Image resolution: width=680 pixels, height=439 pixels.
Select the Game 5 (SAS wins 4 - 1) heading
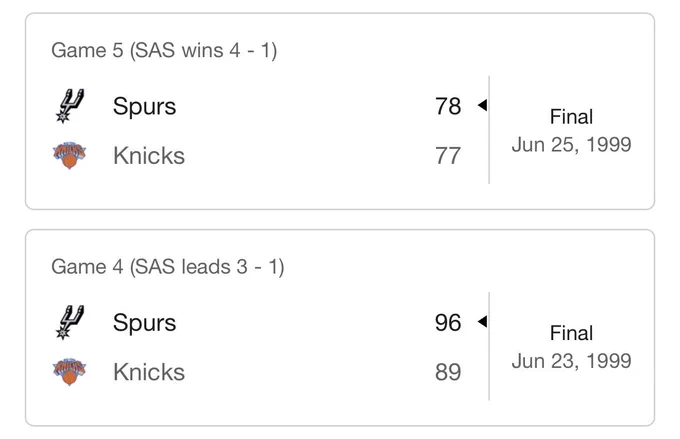(164, 50)
